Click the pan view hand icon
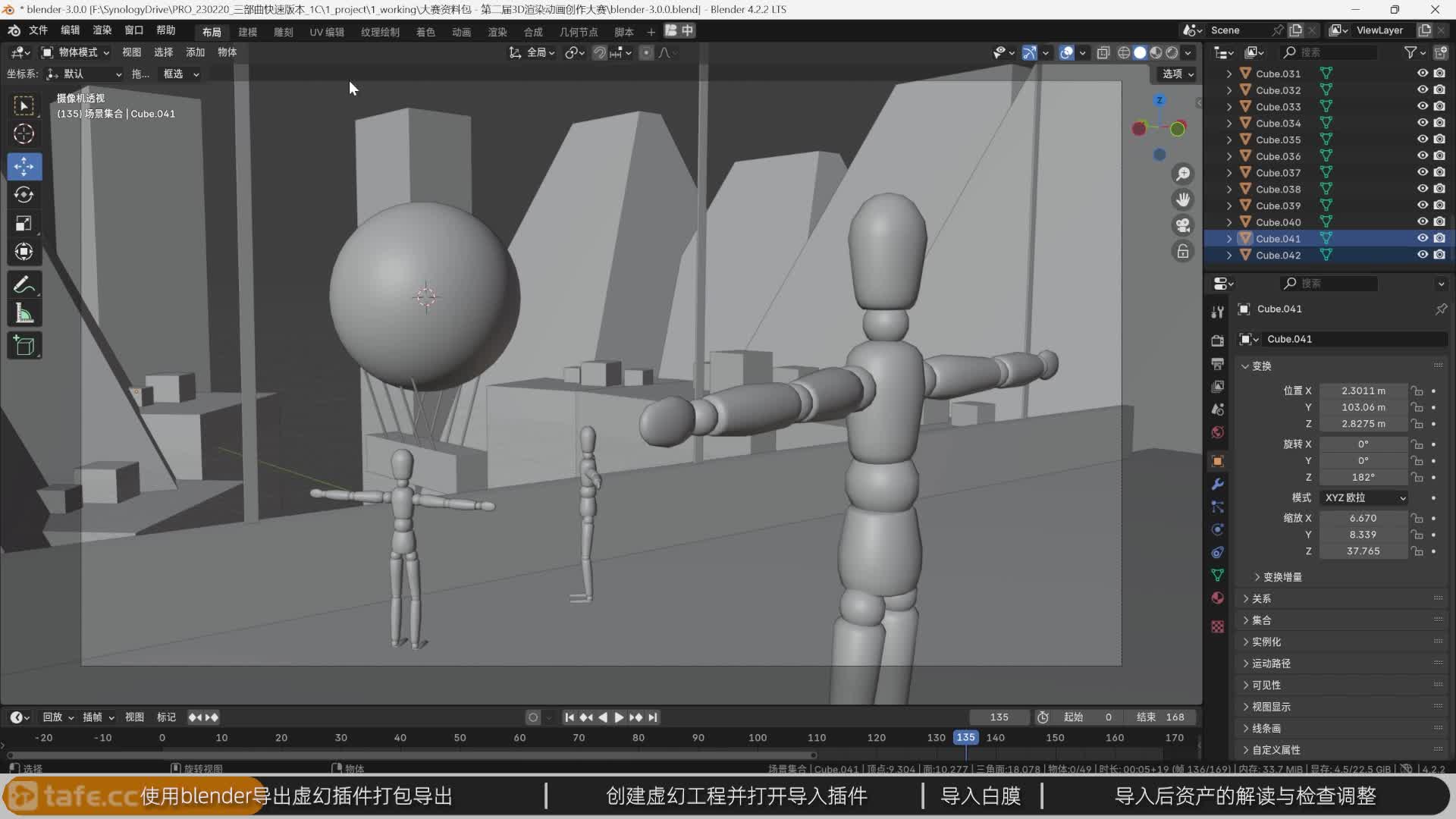This screenshot has height=819, width=1456. (1182, 199)
